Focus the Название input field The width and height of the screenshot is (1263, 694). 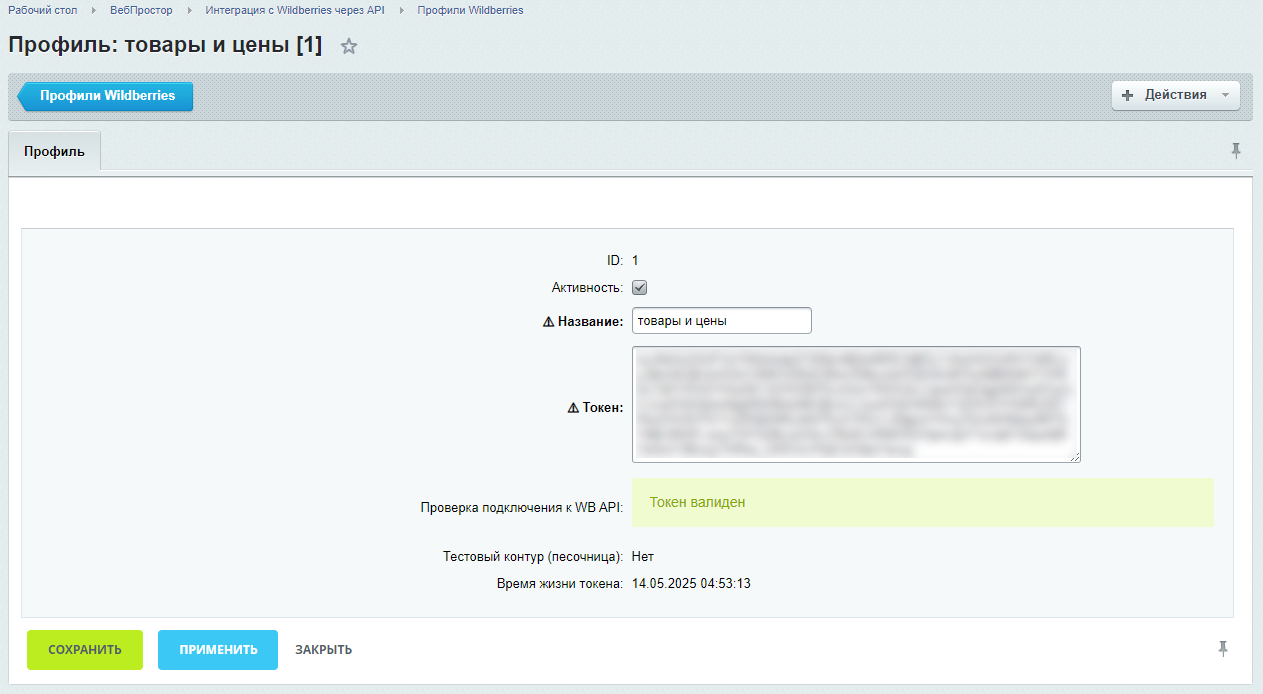click(722, 320)
